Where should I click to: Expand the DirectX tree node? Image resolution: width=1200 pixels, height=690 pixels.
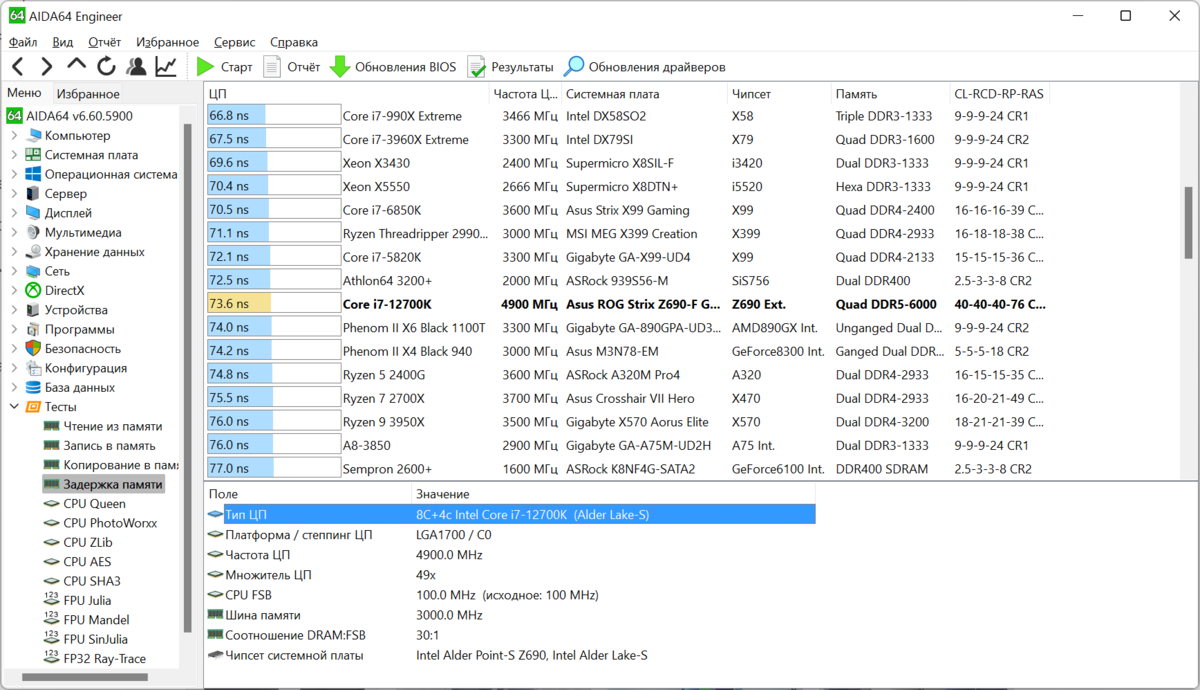click(14, 290)
